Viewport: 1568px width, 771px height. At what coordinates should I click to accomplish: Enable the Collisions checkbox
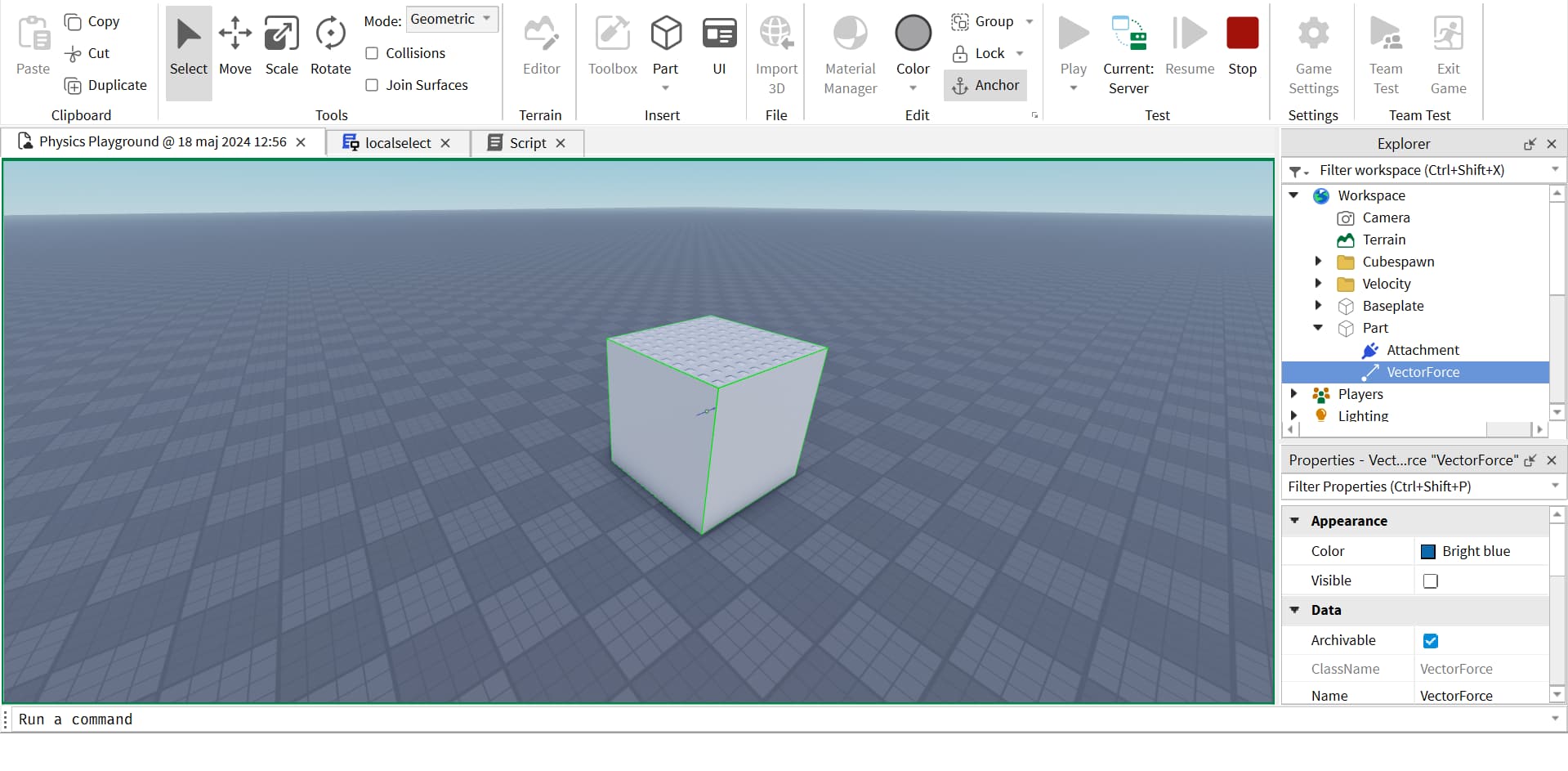click(x=372, y=52)
